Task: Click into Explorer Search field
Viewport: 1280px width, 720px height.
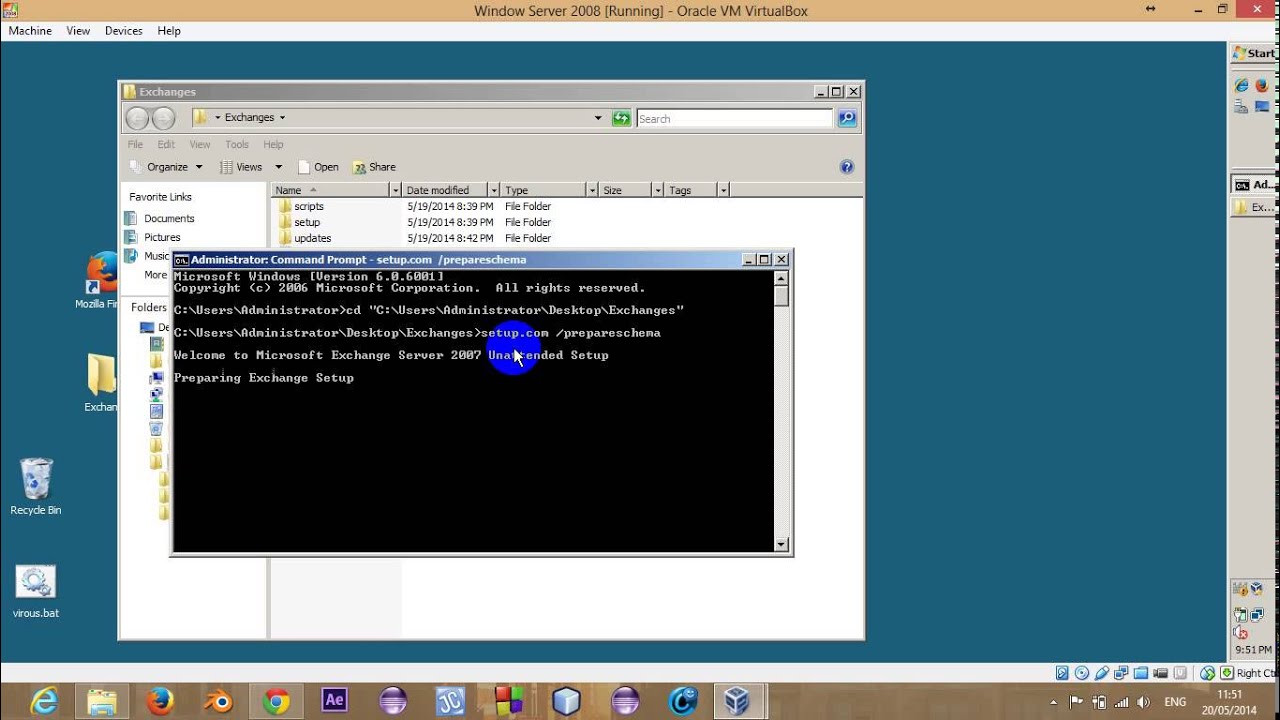Action: [734, 118]
